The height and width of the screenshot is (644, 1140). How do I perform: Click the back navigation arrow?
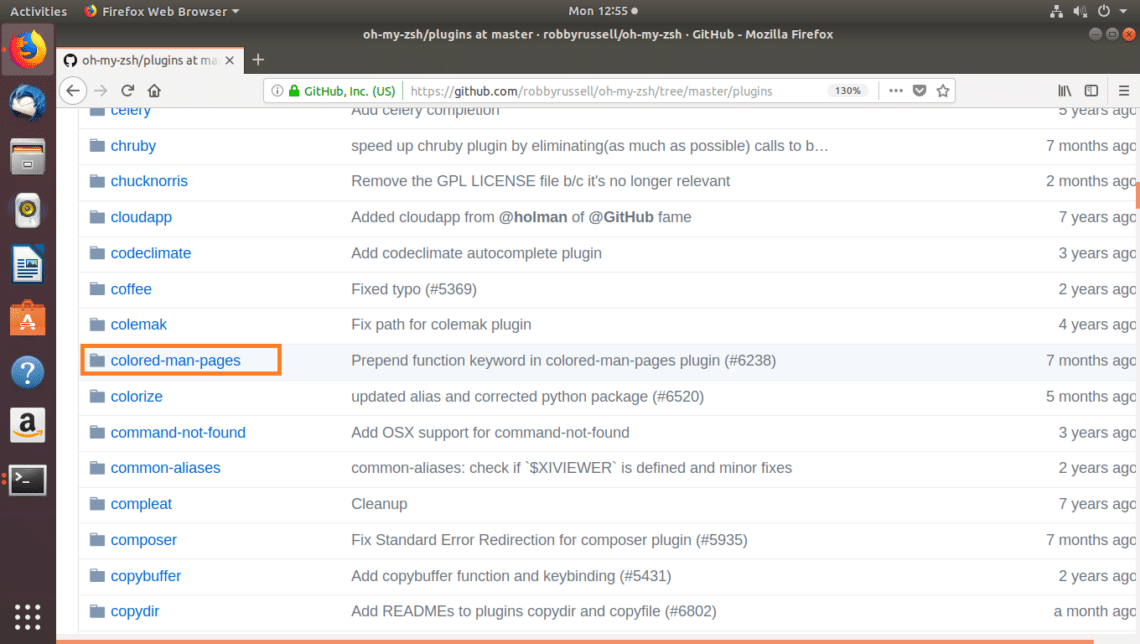72,91
